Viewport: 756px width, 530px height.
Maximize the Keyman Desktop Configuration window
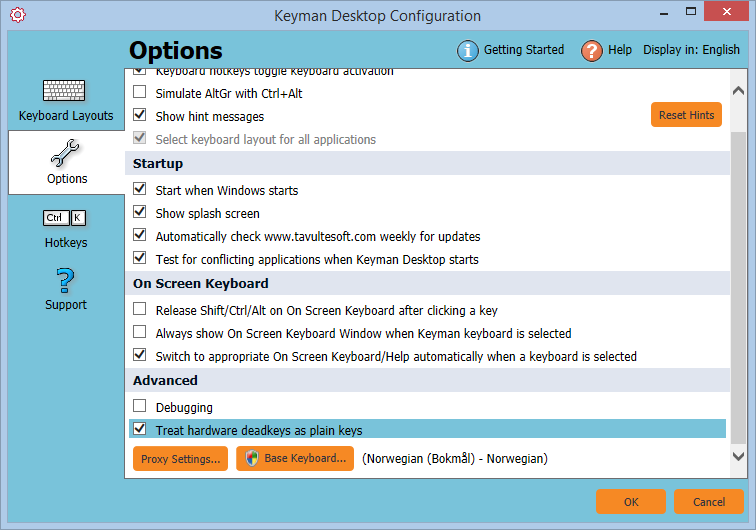click(x=691, y=12)
